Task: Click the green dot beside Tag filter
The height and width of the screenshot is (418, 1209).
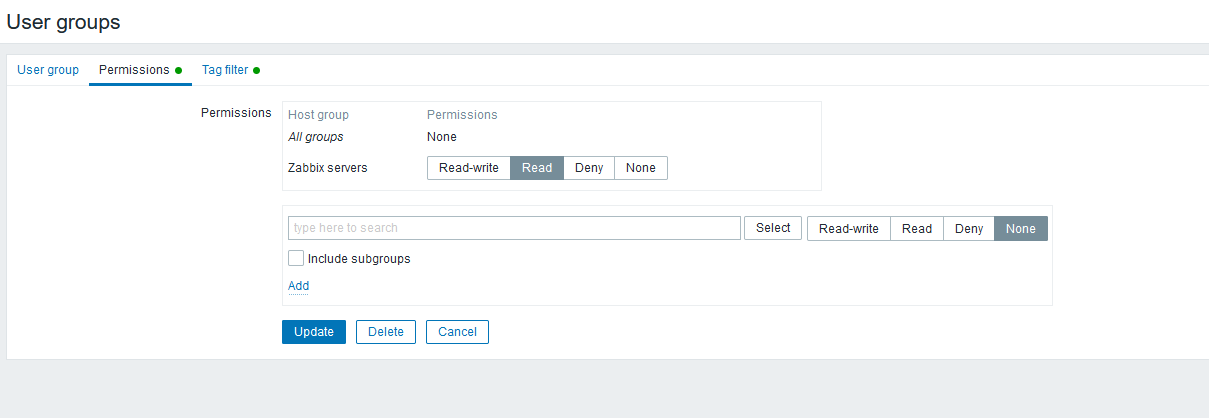Action: click(x=257, y=70)
